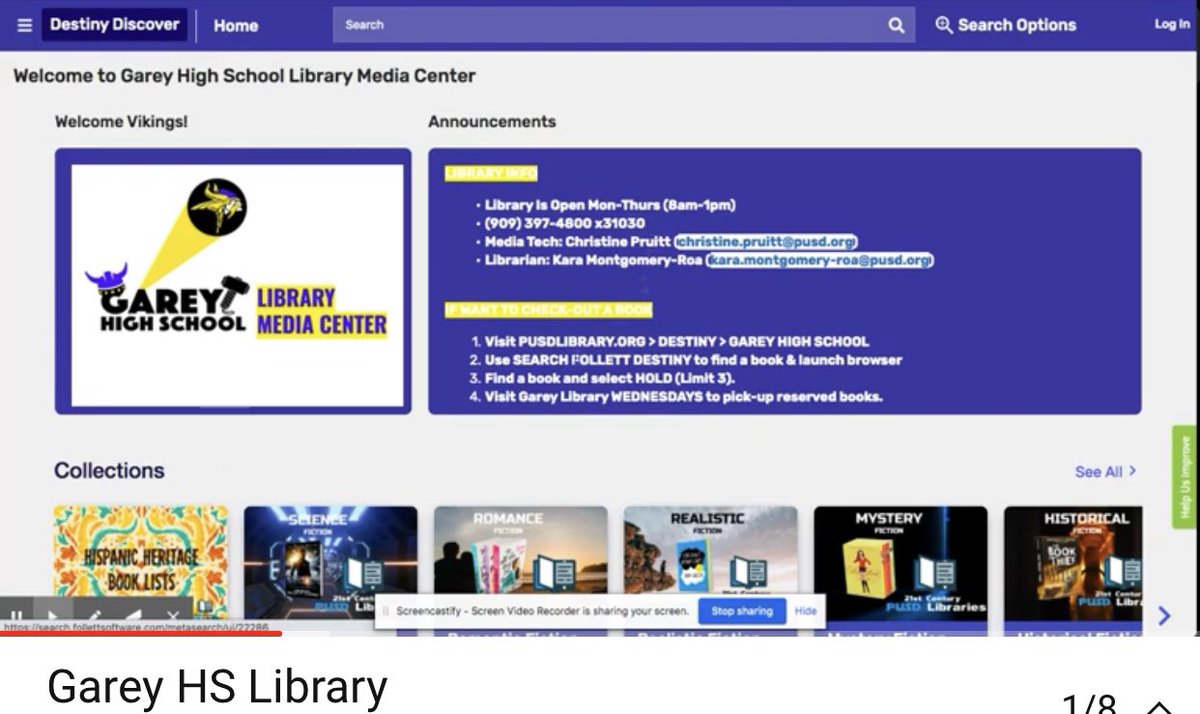Click the christine.pruitt@pusd.org email link

pos(766,241)
